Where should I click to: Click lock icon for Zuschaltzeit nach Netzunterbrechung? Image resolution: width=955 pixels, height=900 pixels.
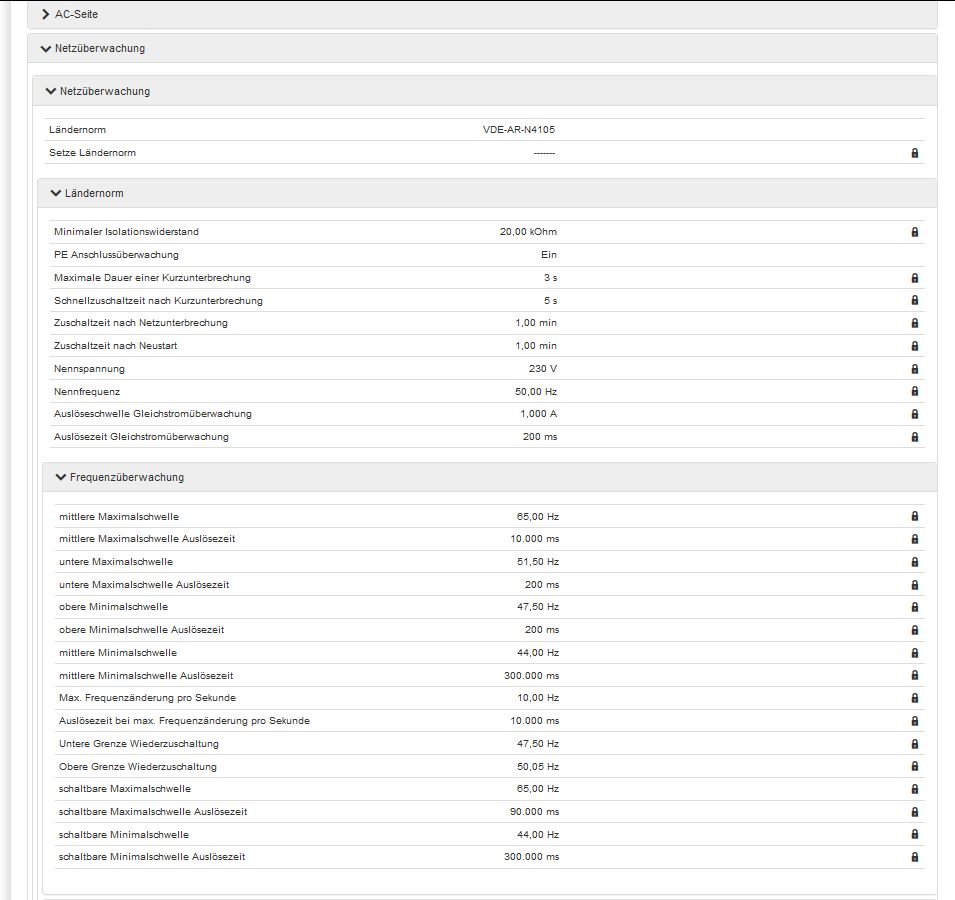pos(914,323)
